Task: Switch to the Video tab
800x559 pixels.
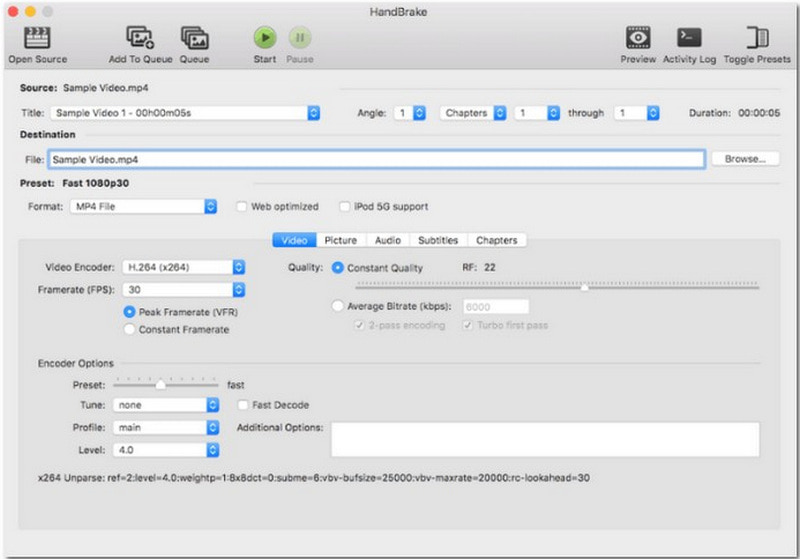Action: pos(294,240)
